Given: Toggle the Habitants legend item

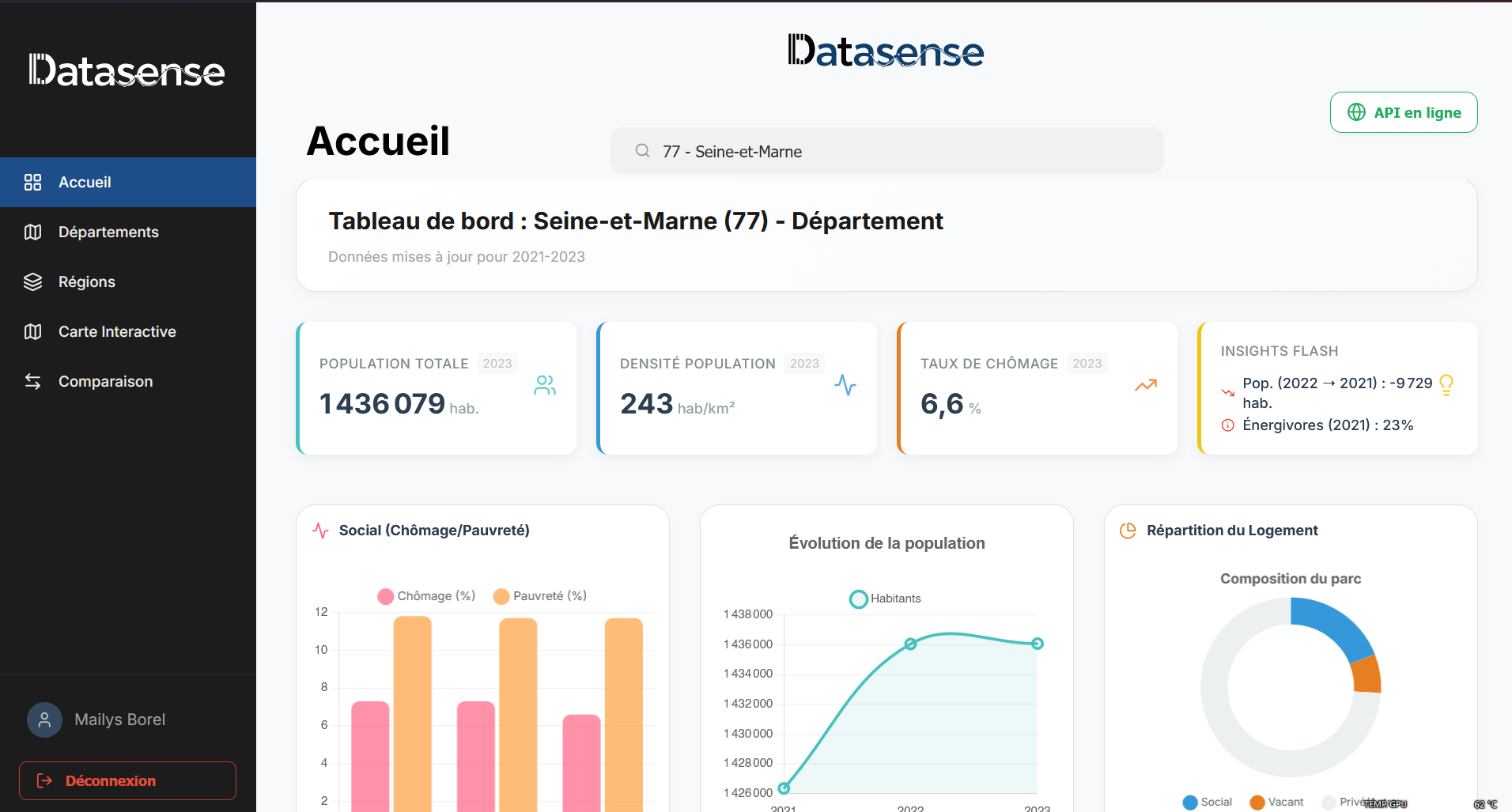Looking at the screenshot, I should pos(885,599).
